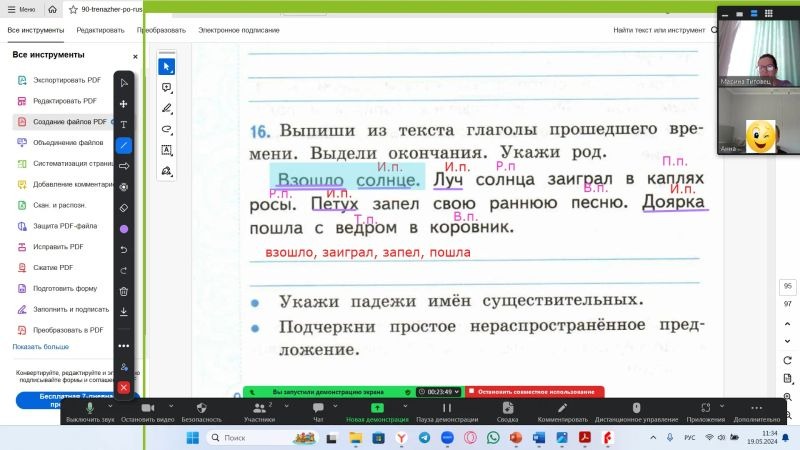
Task: Expand Показать больше in tools panel
Action: pos(41,346)
